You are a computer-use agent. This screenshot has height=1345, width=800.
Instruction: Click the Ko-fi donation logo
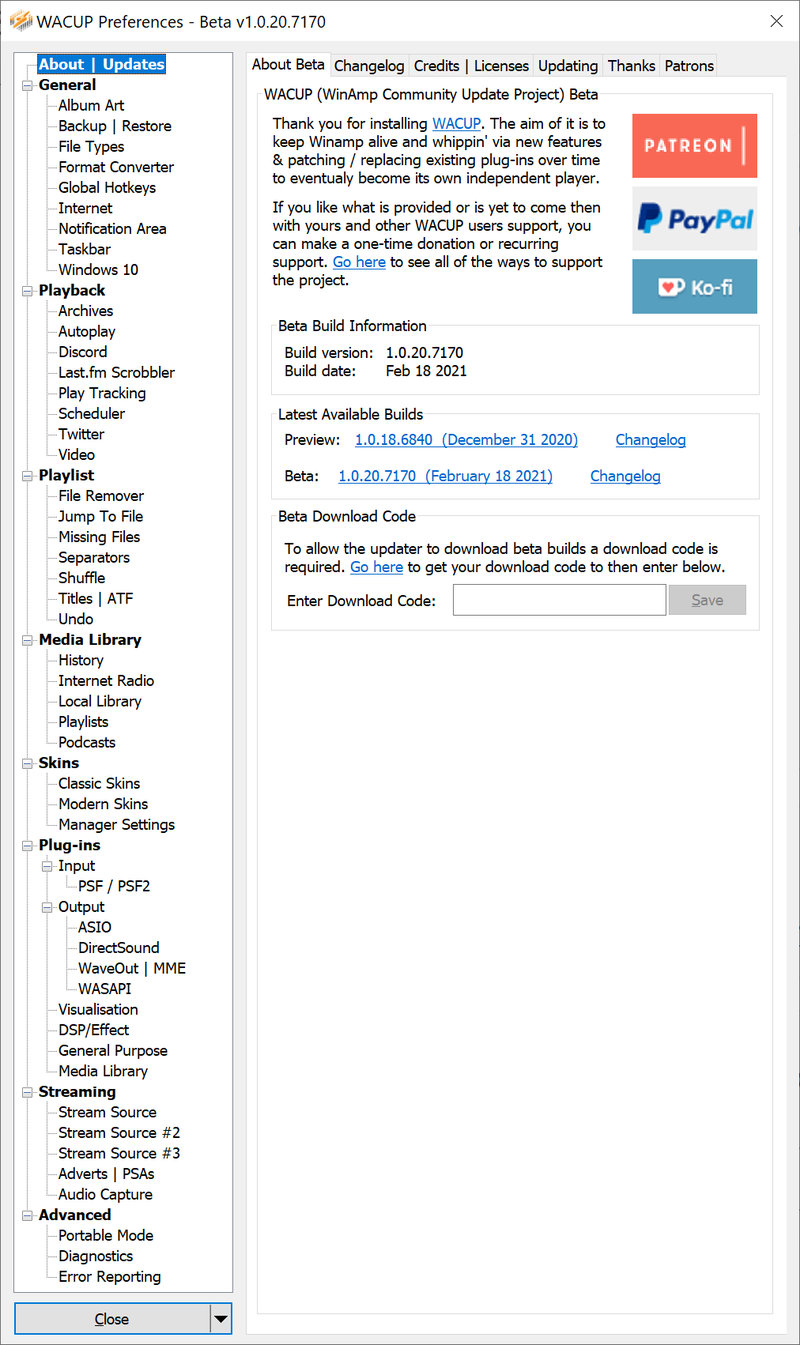[x=694, y=287]
